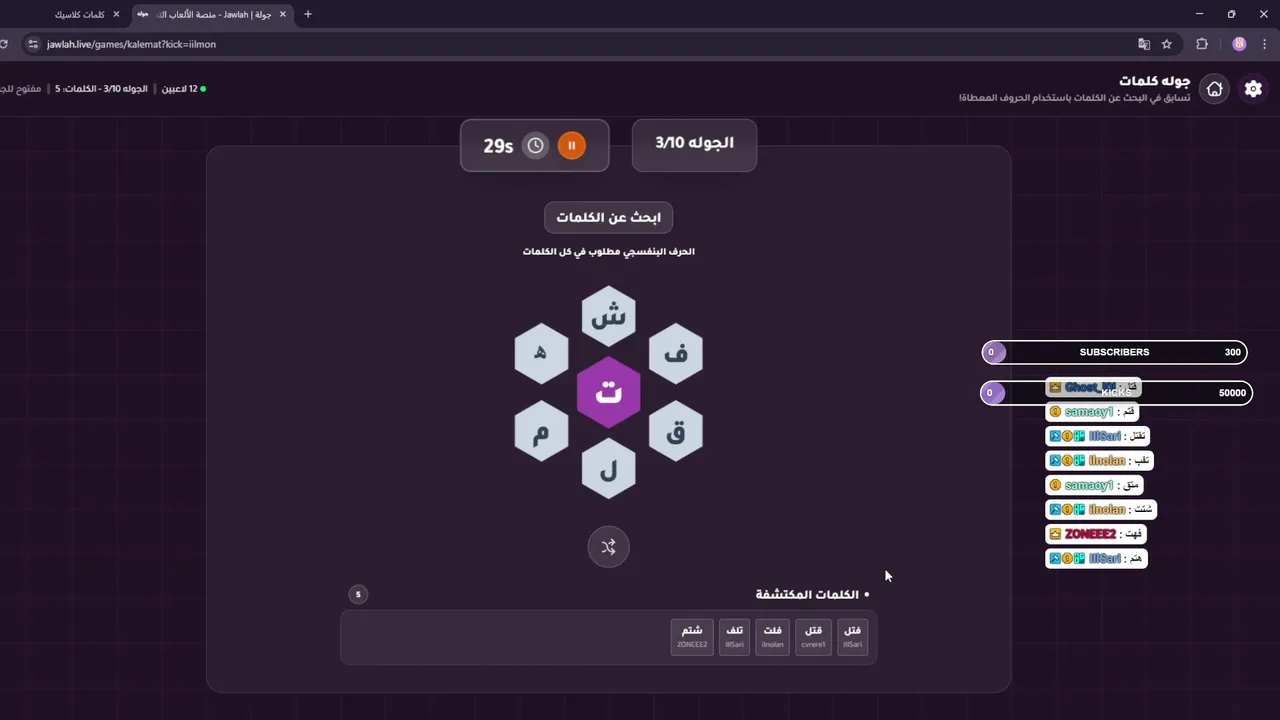Pause the round timer
This screenshot has height=720, width=1280.
(571, 146)
